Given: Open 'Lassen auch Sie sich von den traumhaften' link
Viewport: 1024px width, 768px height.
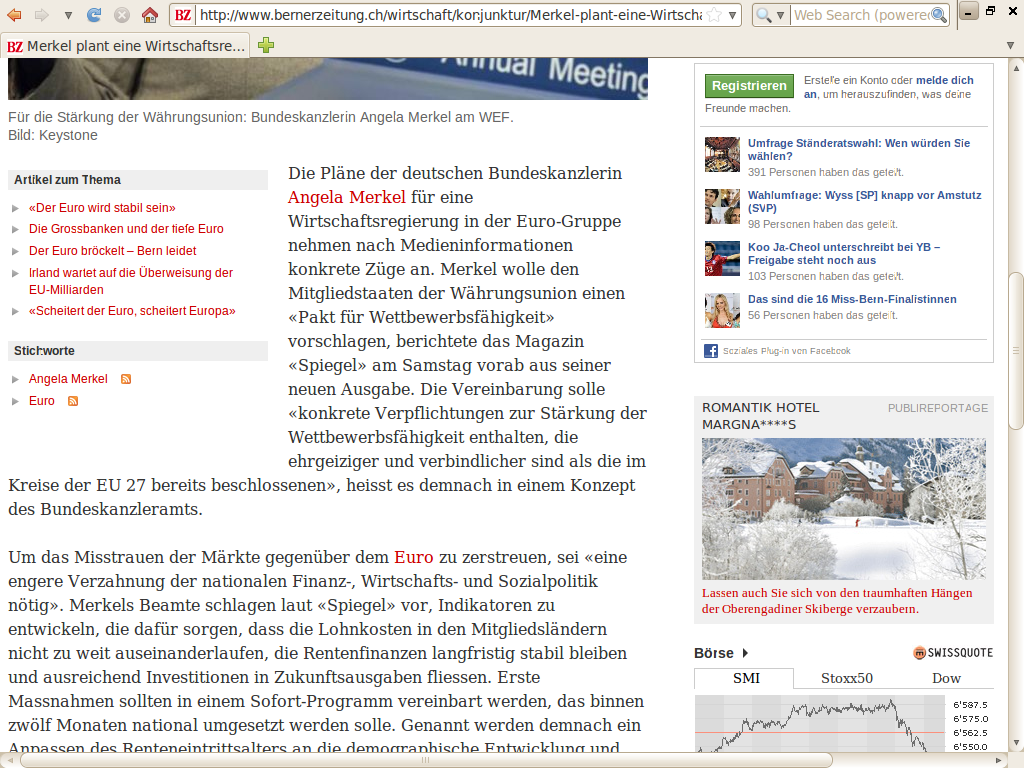Looking at the screenshot, I should click(x=837, y=601).
